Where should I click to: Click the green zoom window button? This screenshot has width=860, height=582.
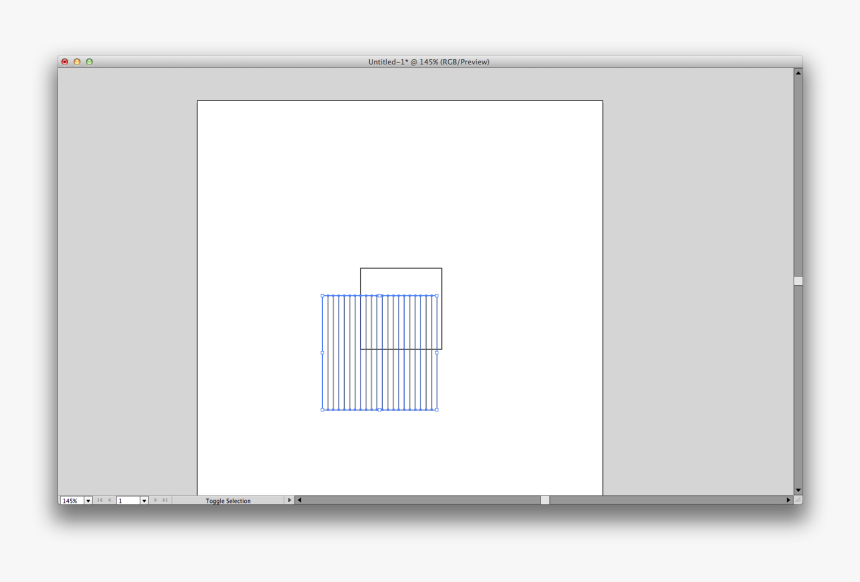click(x=89, y=62)
